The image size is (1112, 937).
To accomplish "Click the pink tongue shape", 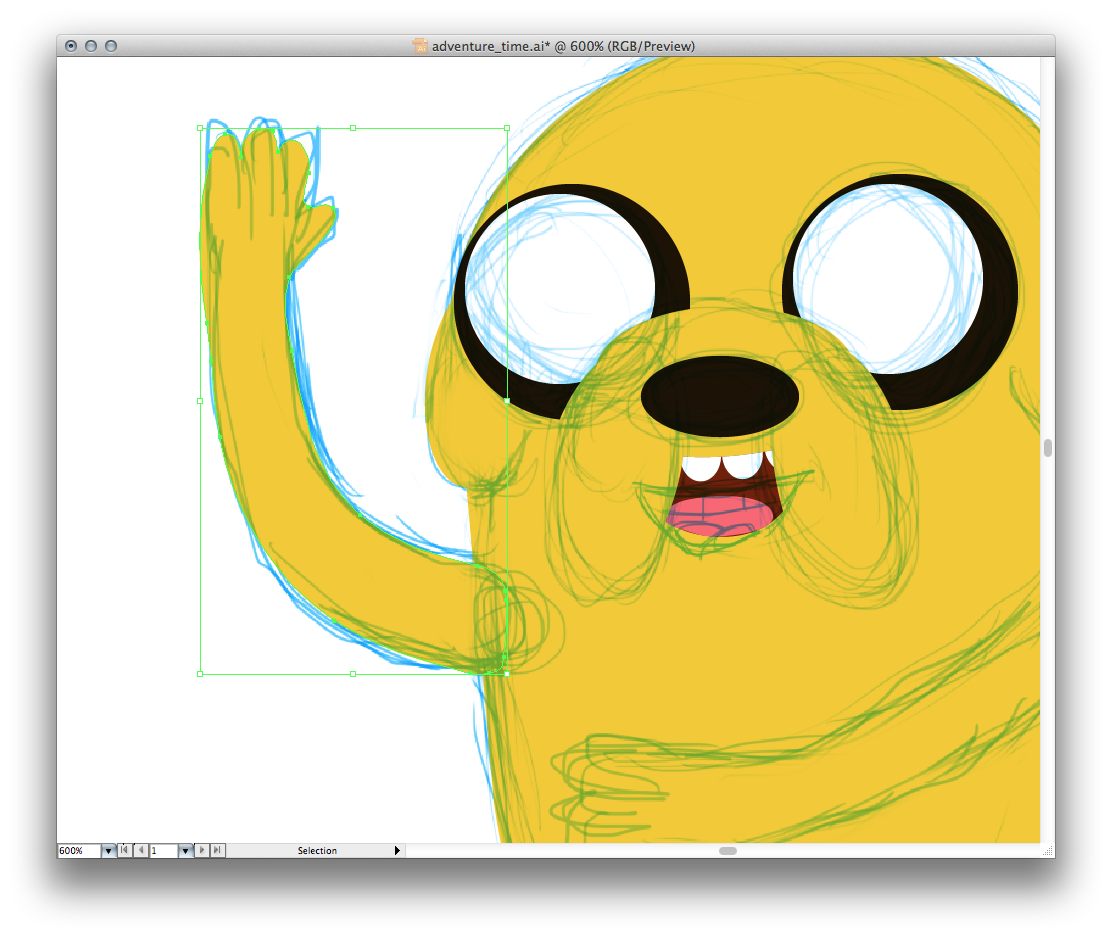I will [721, 515].
